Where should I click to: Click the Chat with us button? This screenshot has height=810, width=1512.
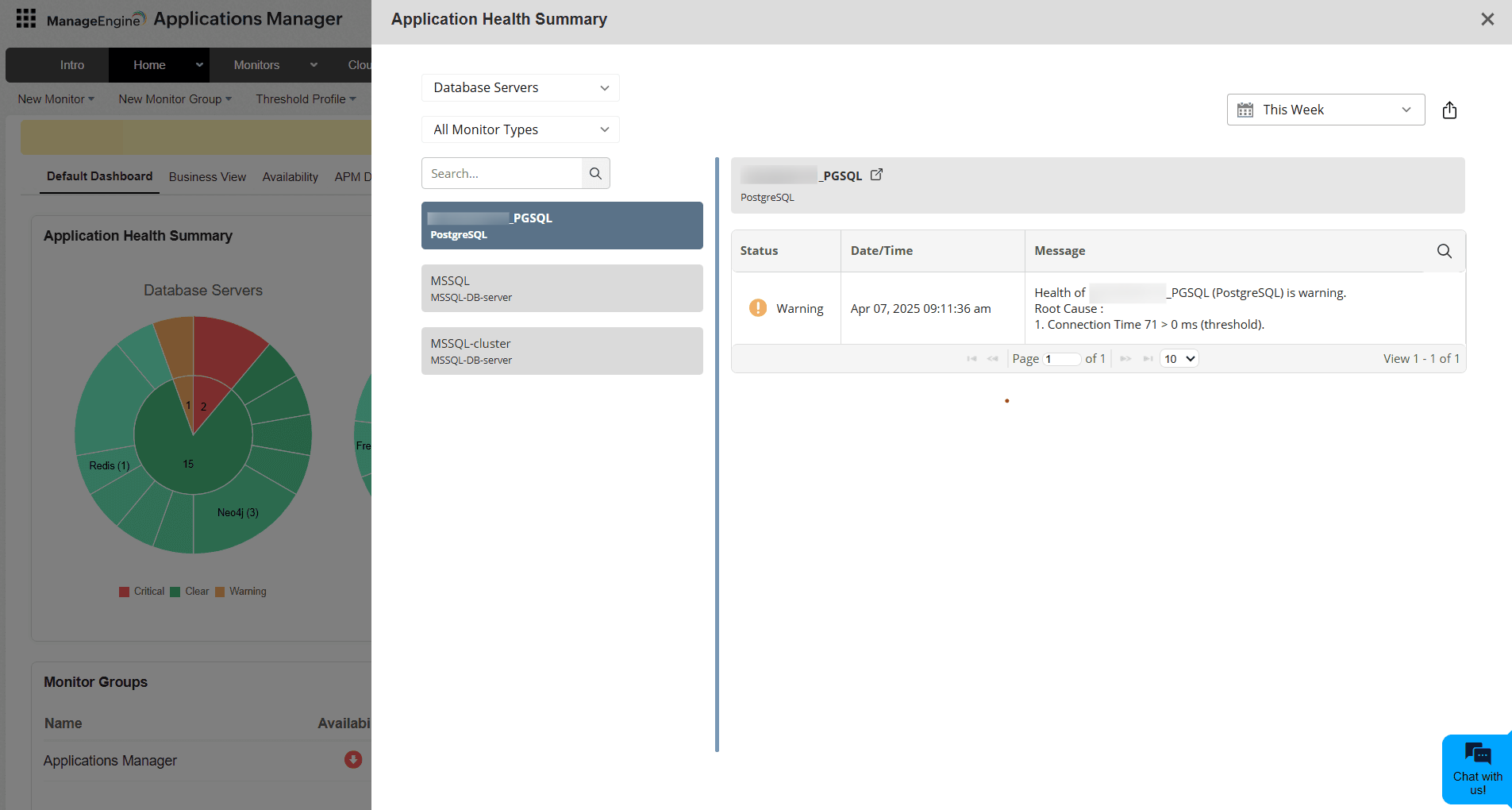(1477, 769)
